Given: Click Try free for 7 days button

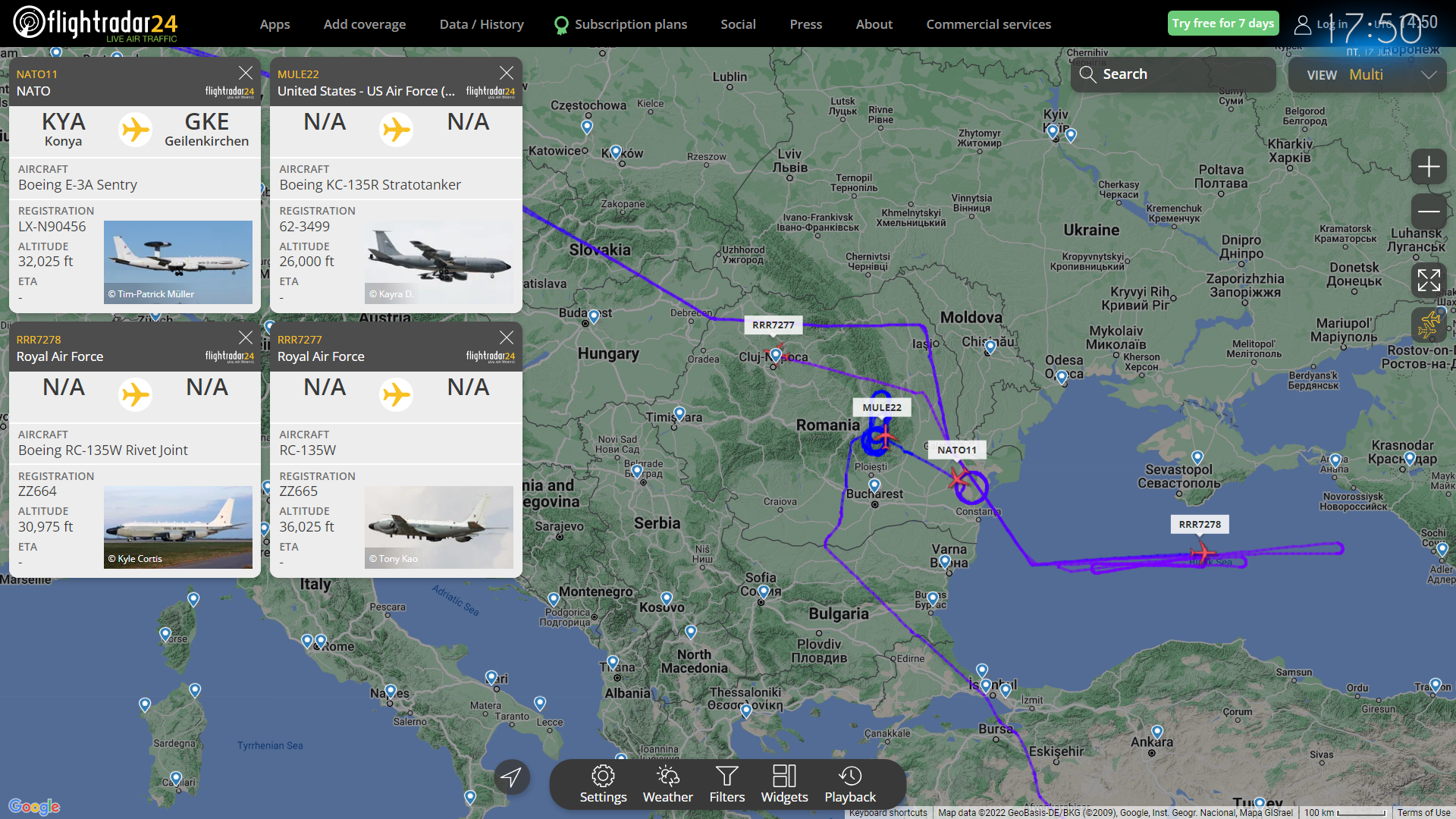Looking at the screenshot, I should (1222, 24).
